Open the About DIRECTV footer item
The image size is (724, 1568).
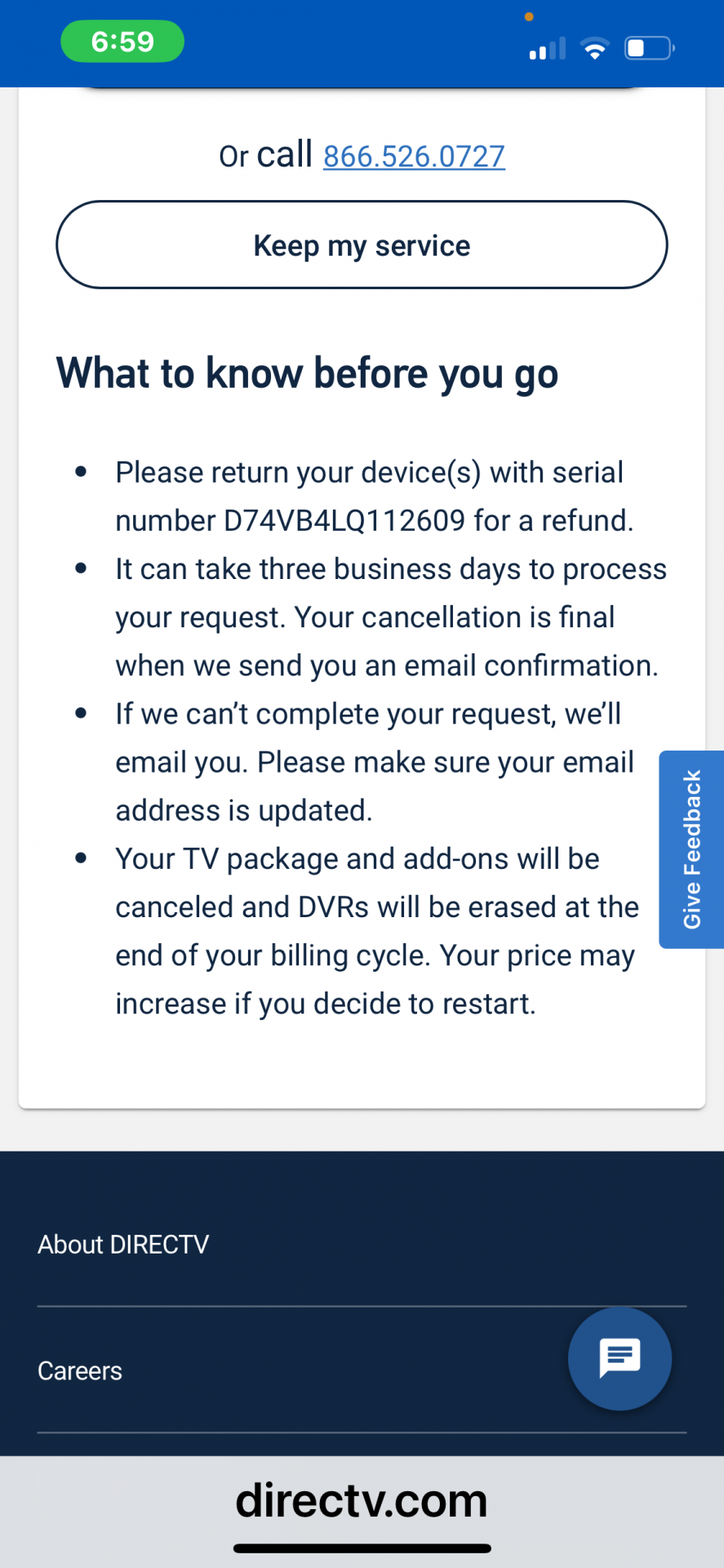(123, 1244)
